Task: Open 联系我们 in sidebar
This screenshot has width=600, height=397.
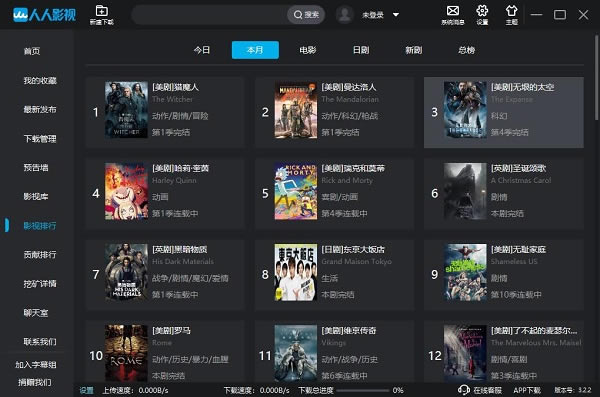Action: (x=40, y=341)
